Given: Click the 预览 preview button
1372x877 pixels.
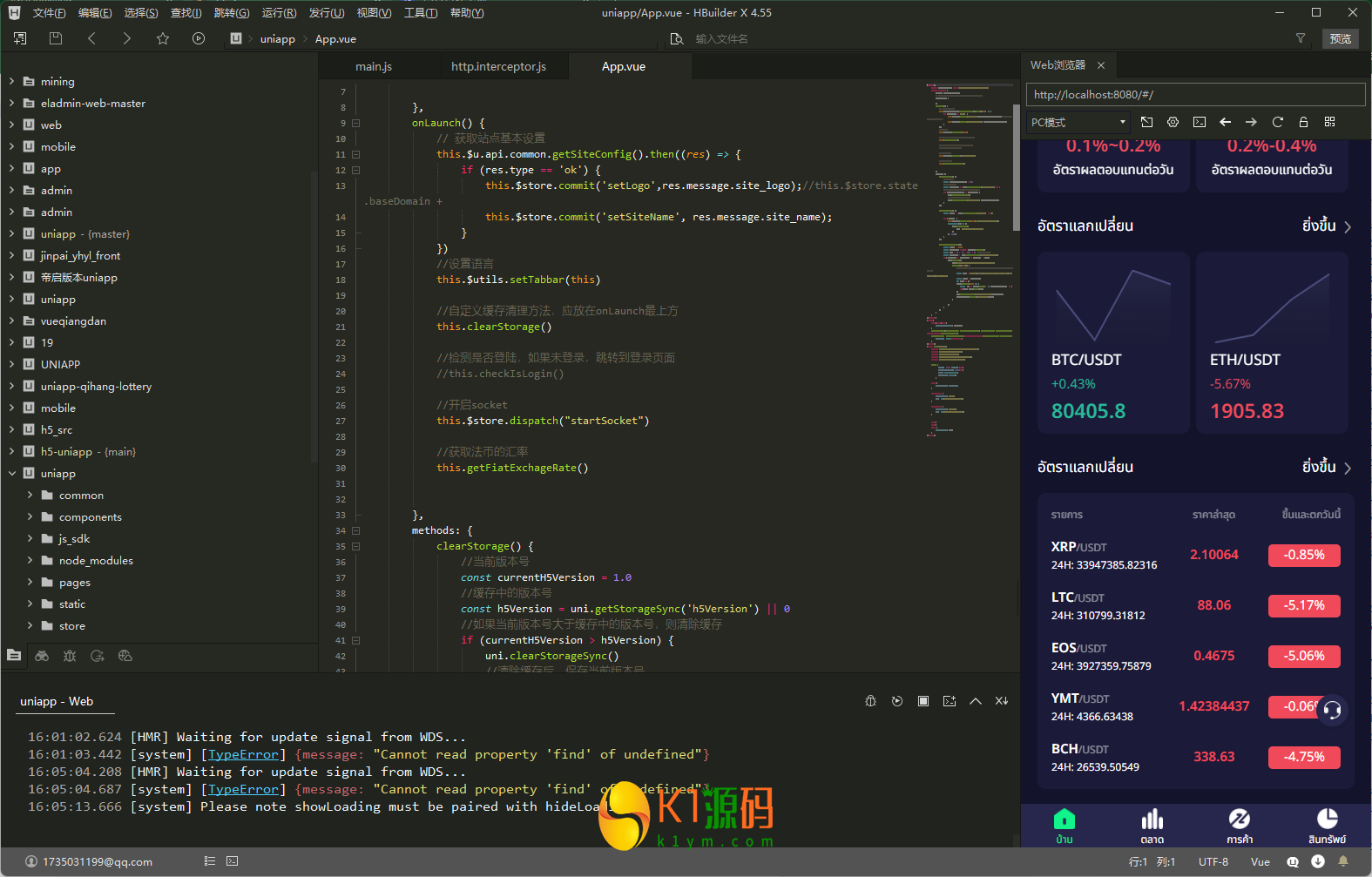Looking at the screenshot, I should [x=1340, y=38].
